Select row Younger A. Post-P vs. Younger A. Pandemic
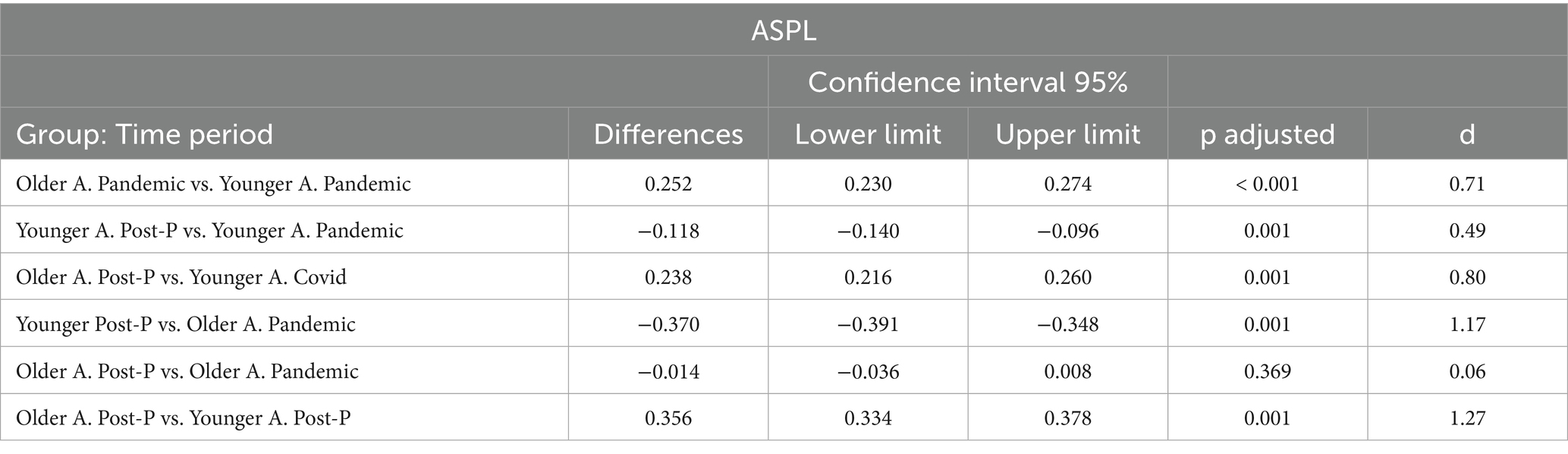Viewport: 1568px width, 454px height. tap(784, 230)
